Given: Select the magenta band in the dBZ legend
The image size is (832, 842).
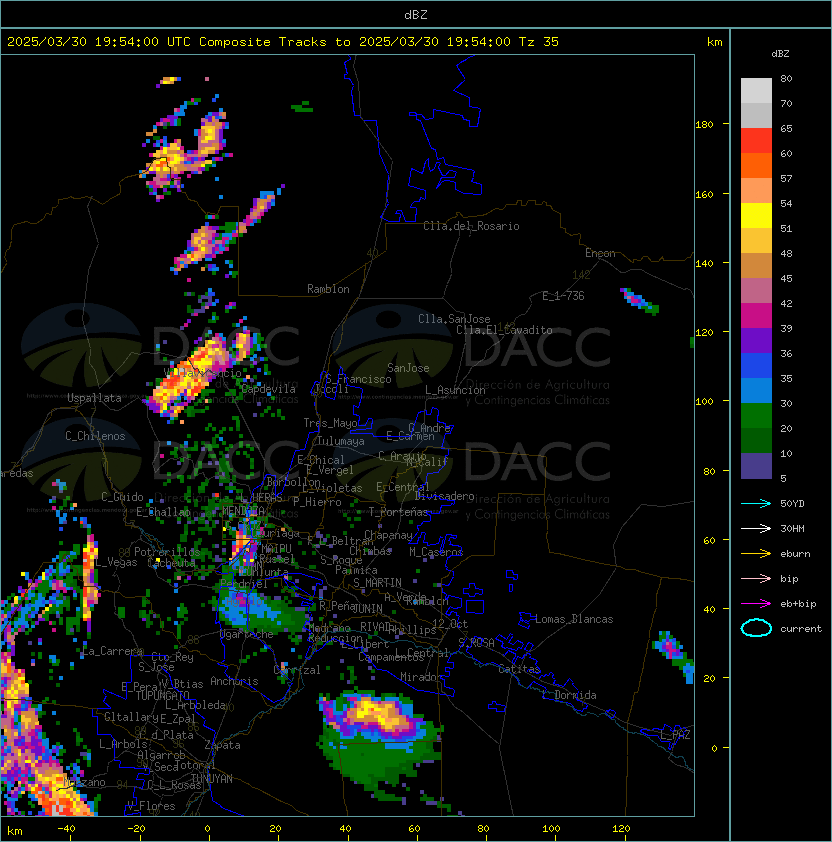Looking at the screenshot, I should [x=756, y=316].
